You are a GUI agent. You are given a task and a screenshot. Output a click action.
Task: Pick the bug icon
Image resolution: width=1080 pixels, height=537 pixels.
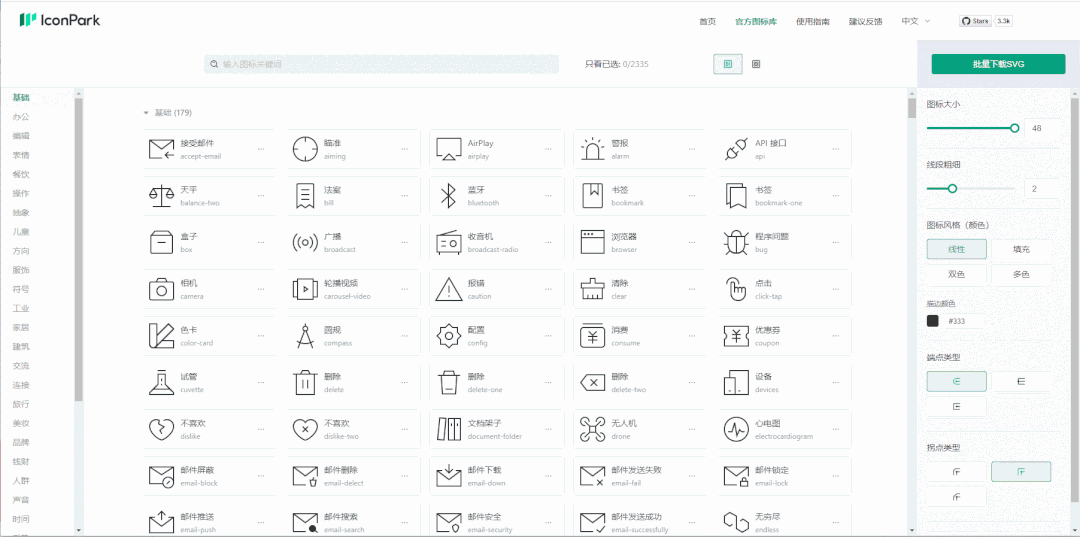736,242
